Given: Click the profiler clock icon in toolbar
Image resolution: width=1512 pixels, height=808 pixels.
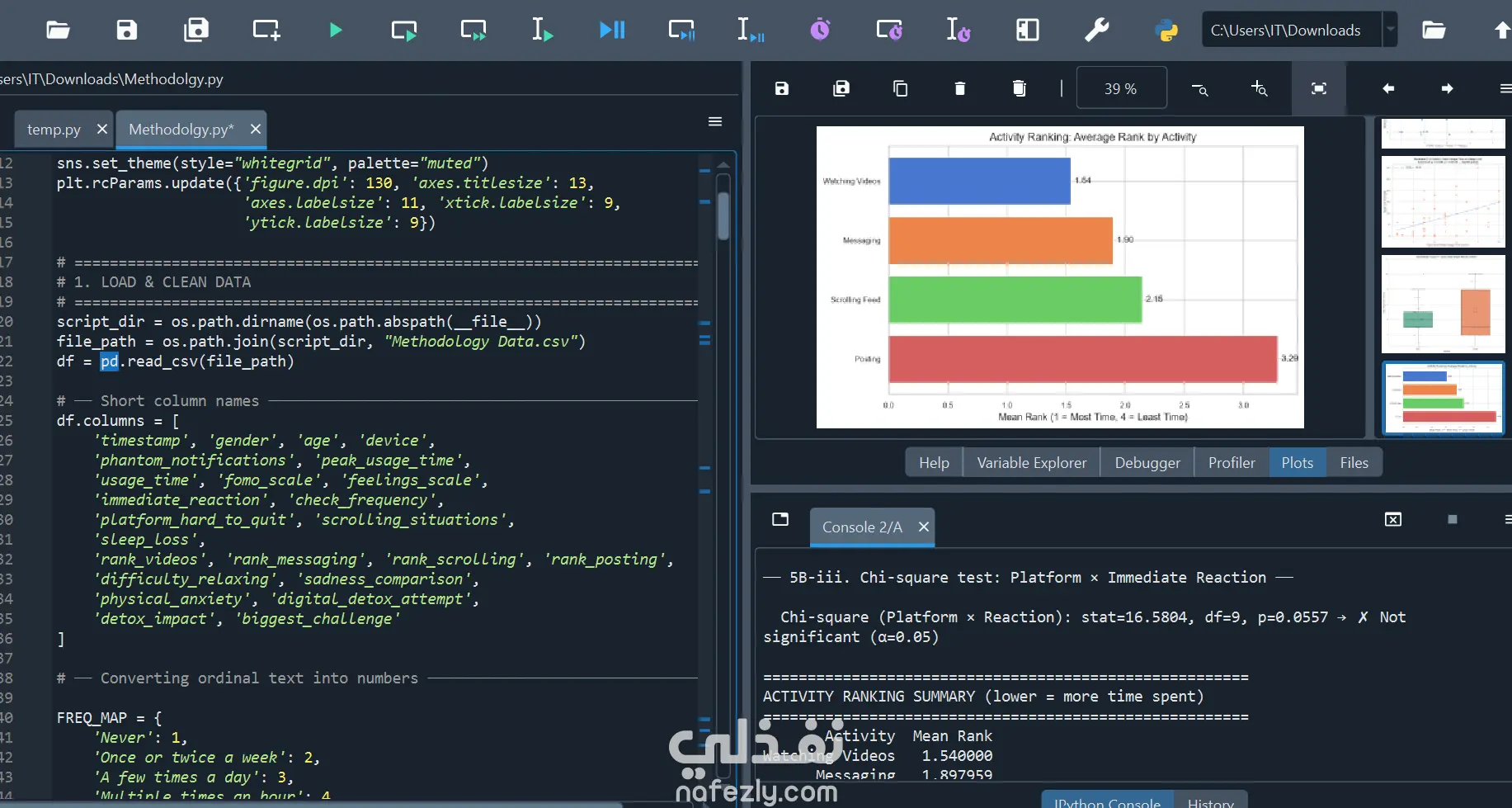Looking at the screenshot, I should [820, 31].
